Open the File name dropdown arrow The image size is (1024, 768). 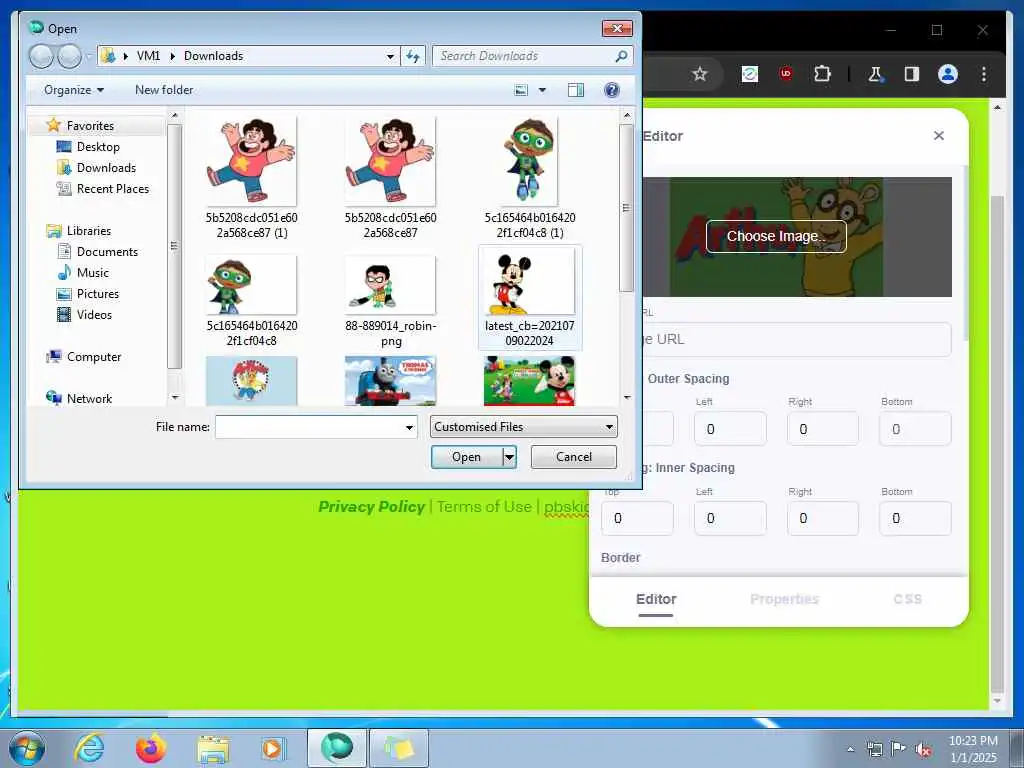click(x=409, y=428)
